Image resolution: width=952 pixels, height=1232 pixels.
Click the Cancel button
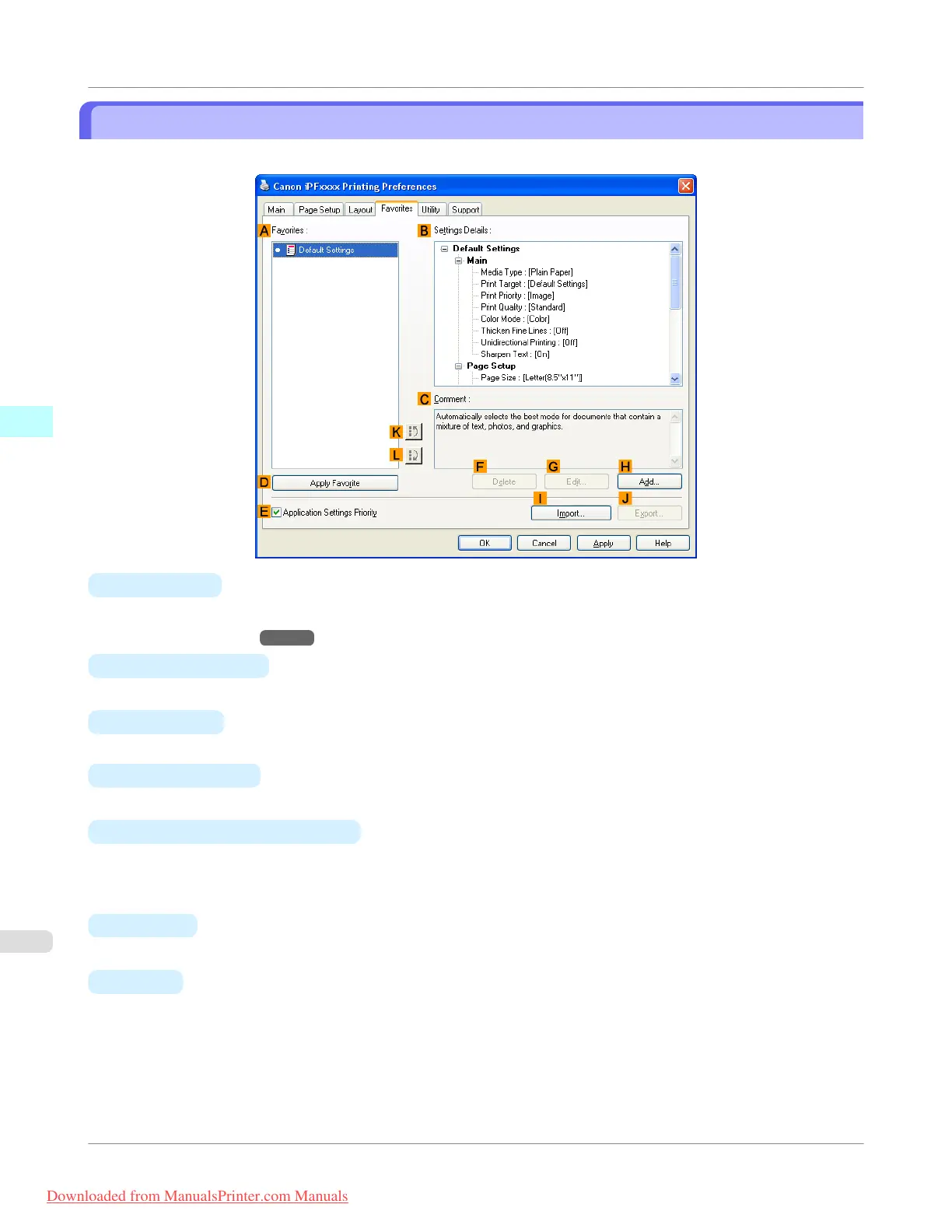(x=544, y=543)
